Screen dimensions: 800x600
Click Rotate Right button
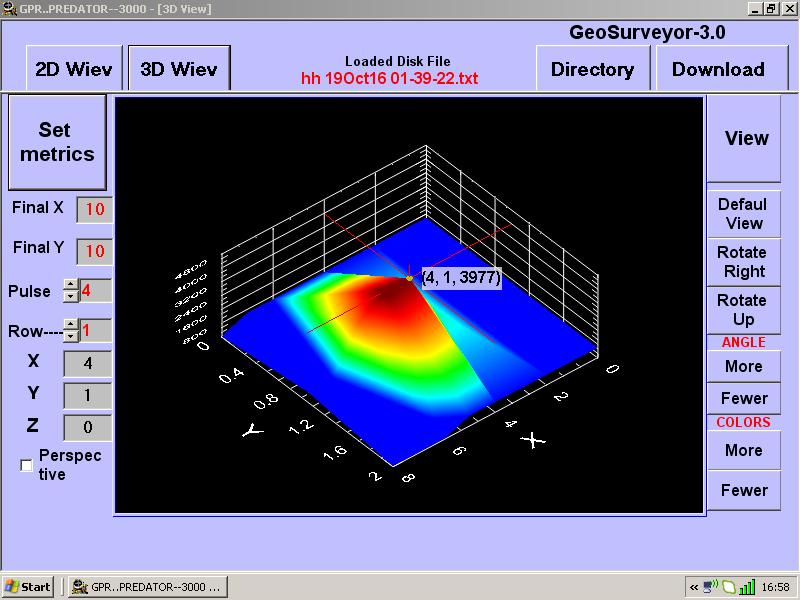click(x=744, y=262)
